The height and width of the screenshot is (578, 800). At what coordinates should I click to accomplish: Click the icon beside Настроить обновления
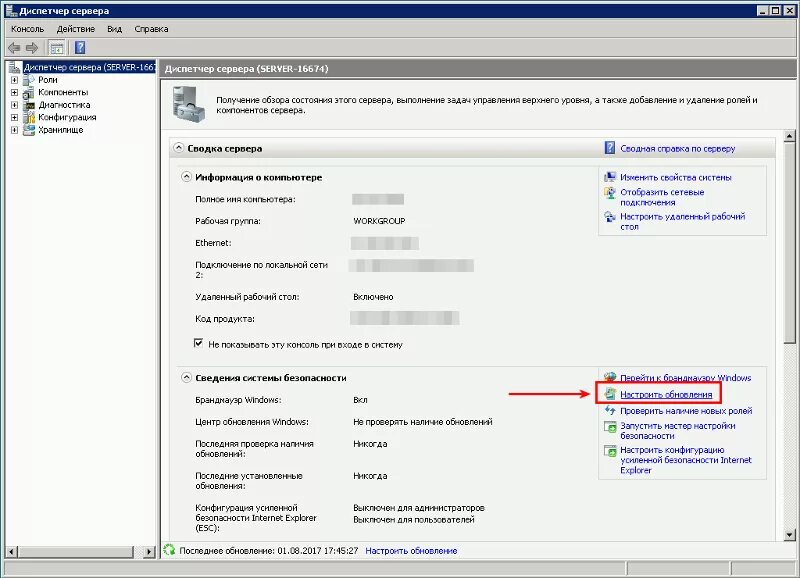tap(610, 394)
